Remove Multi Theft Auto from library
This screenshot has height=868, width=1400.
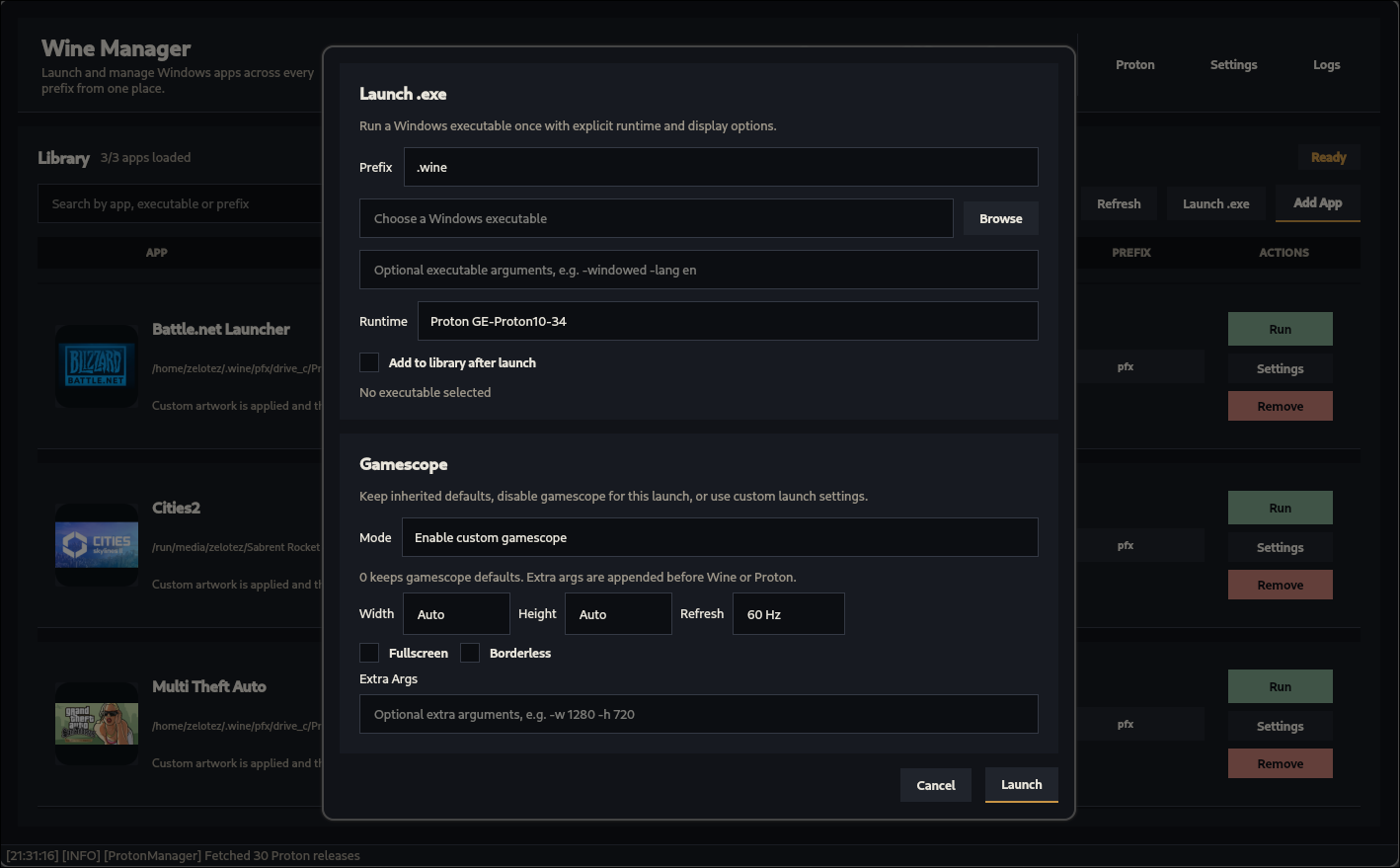pyautogui.click(x=1281, y=763)
